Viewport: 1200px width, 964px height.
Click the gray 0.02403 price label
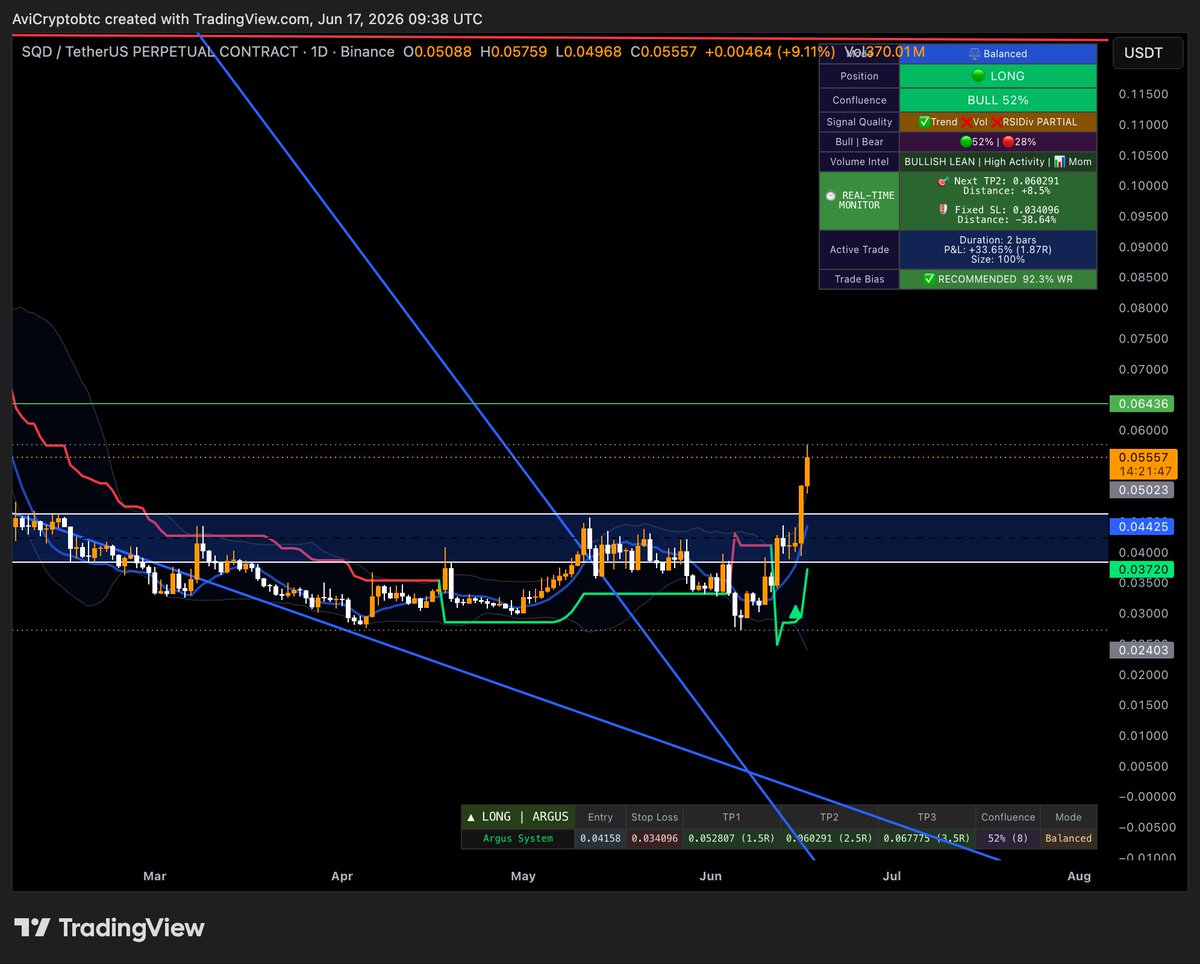click(1141, 649)
